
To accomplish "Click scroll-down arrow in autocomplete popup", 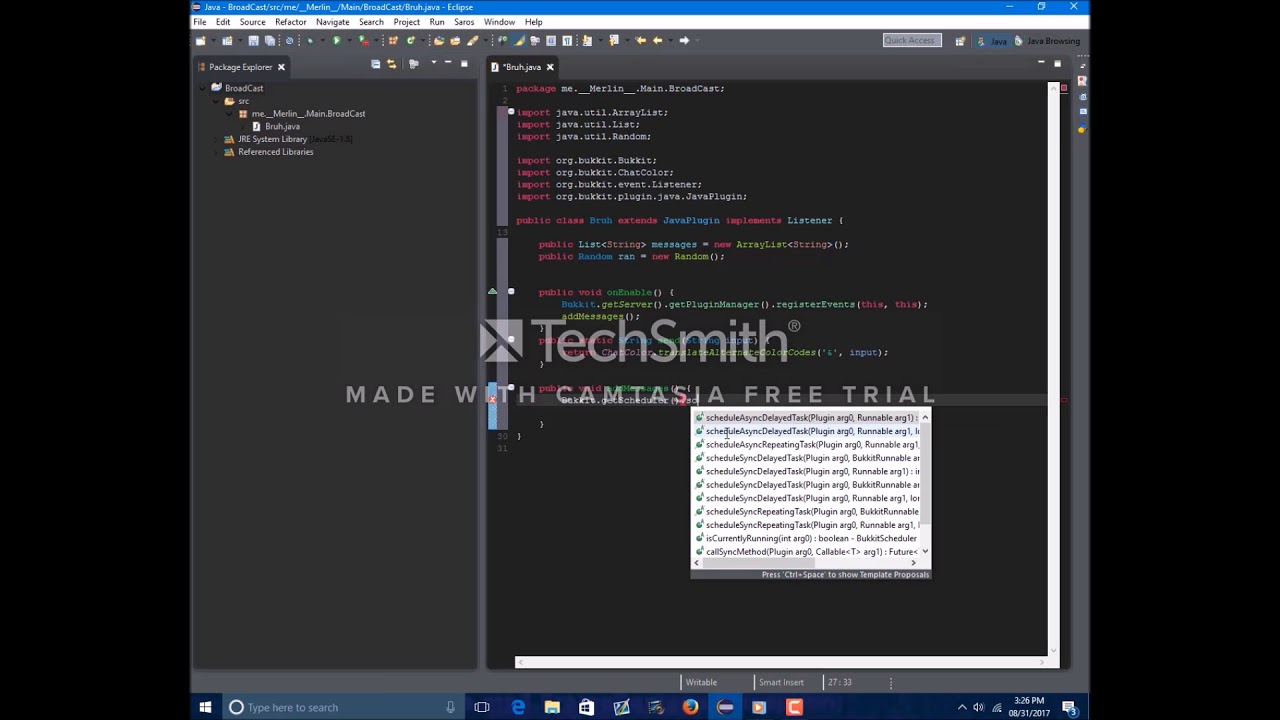I will (925, 552).
